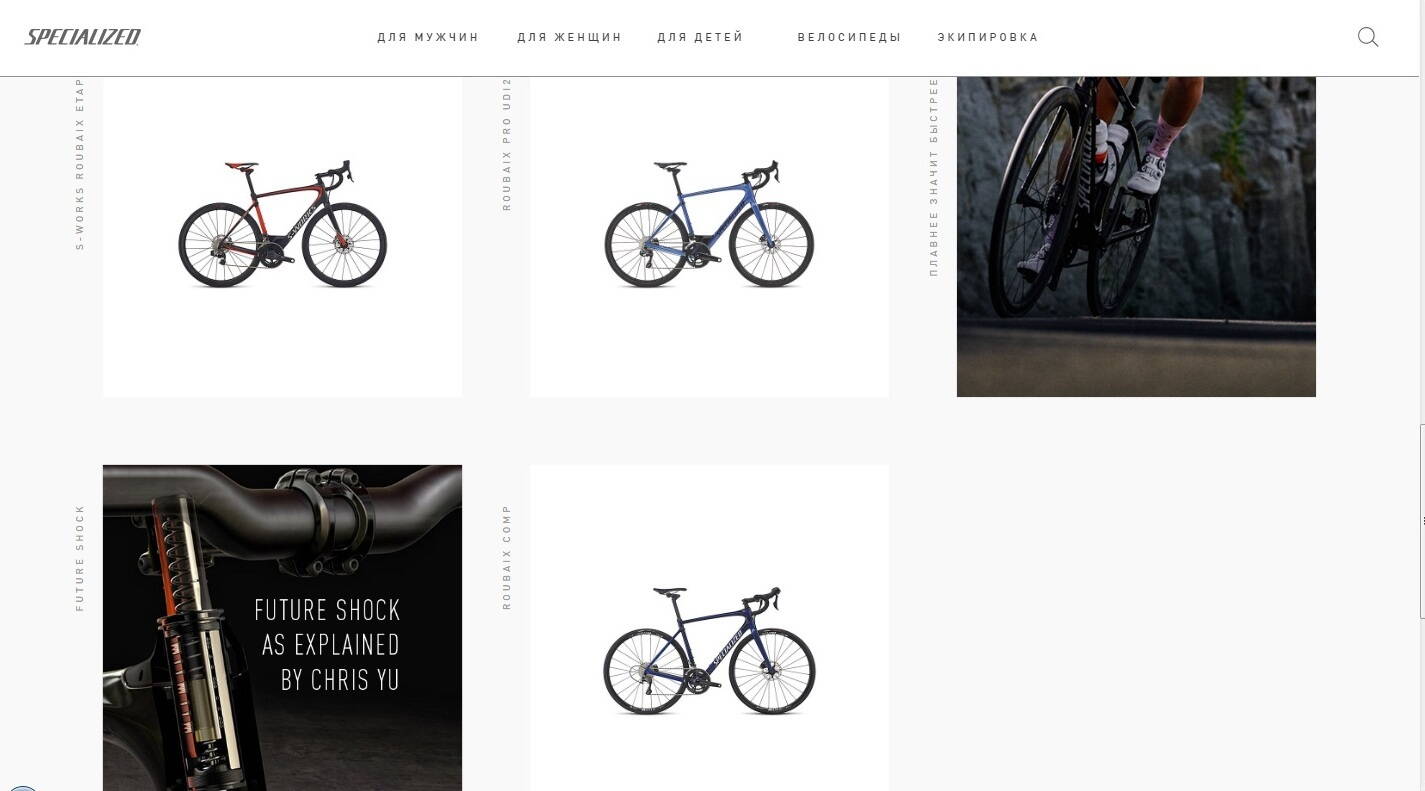Select the red S-Works Roubaix bike image
The width and height of the screenshot is (1425, 791).
[x=283, y=224]
